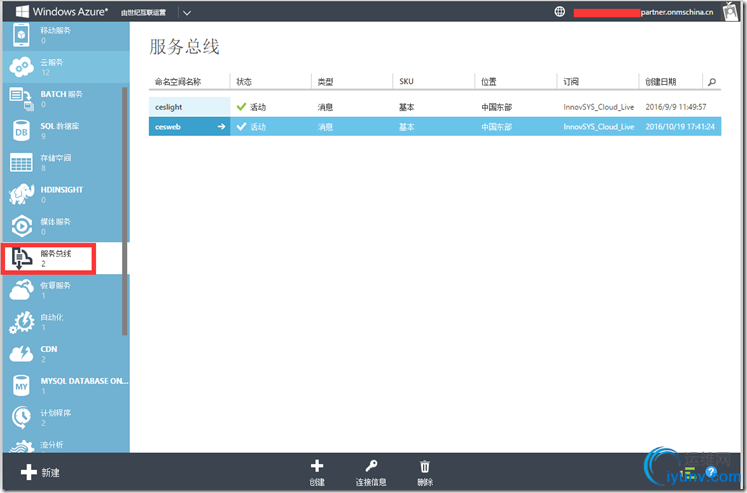Viewport: 747px width, 493px height.
Task: Click the 2016/10/19 17:41:24 date cell
Action: (680, 127)
